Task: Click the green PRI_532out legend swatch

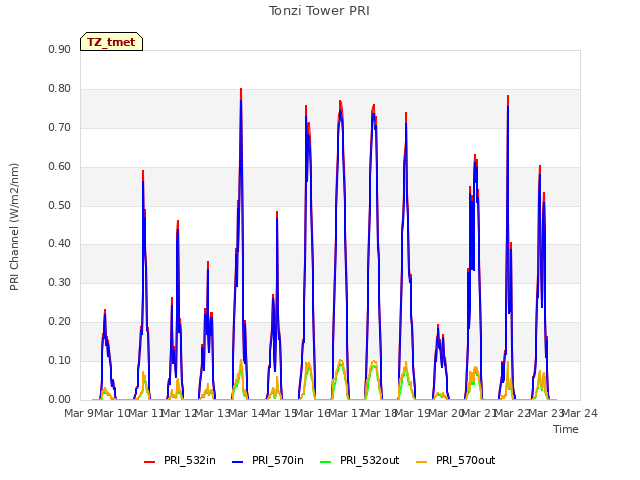Action: [326, 462]
